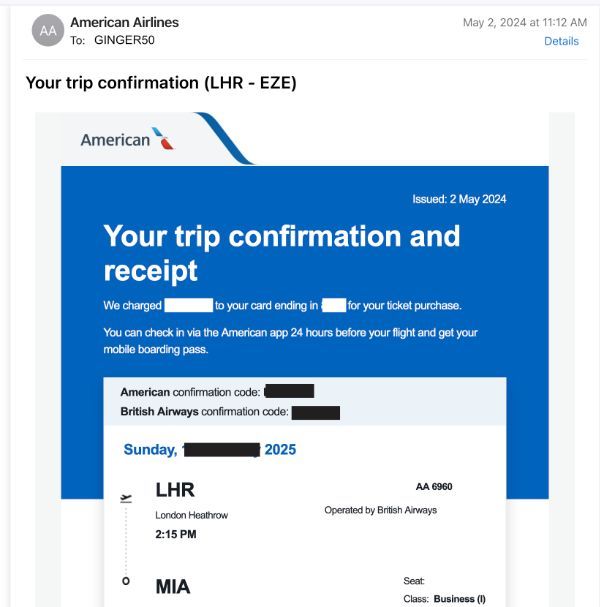The width and height of the screenshot is (600, 607).
Task: Click the 2:15 PM departure time
Action: (176, 534)
